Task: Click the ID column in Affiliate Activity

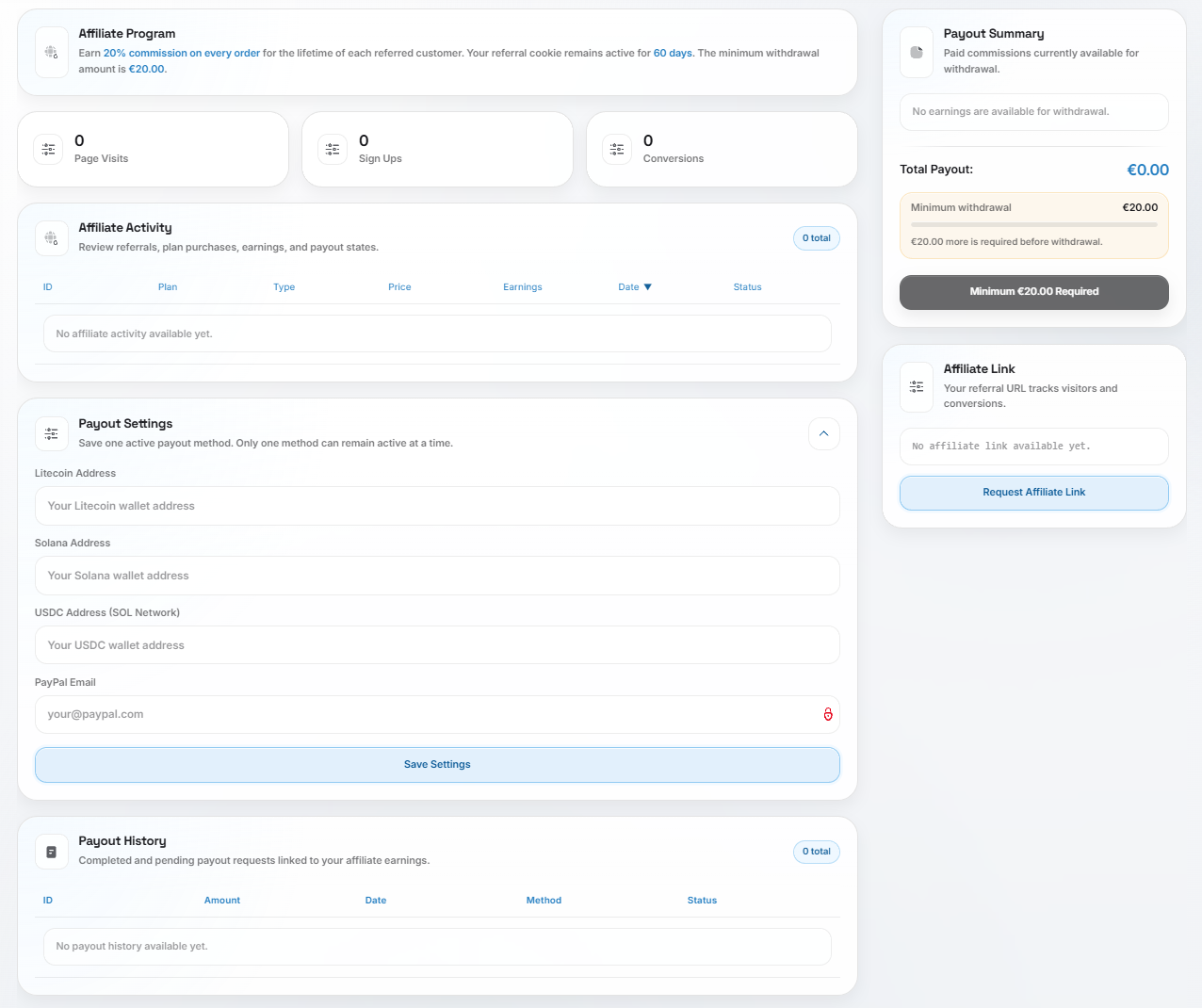Action: (48, 287)
